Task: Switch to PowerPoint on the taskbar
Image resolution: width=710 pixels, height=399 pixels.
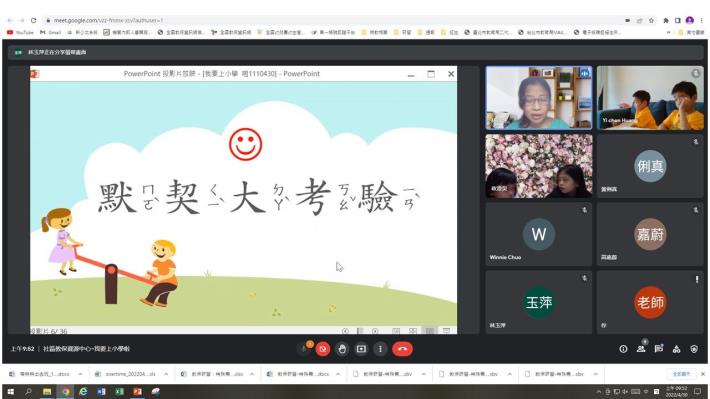Action: click(x=137, y=391)
